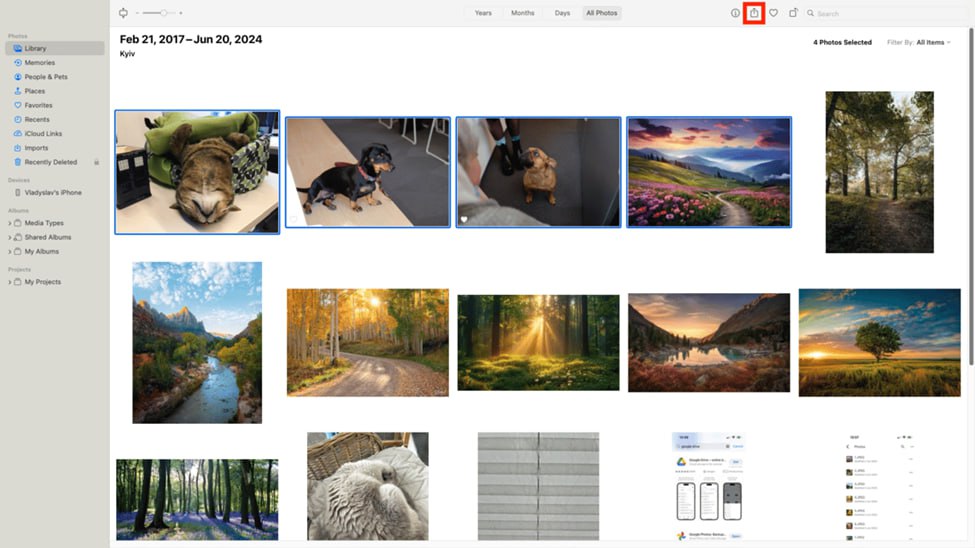Open Memories in the sidebar

(x=39, y=63)
